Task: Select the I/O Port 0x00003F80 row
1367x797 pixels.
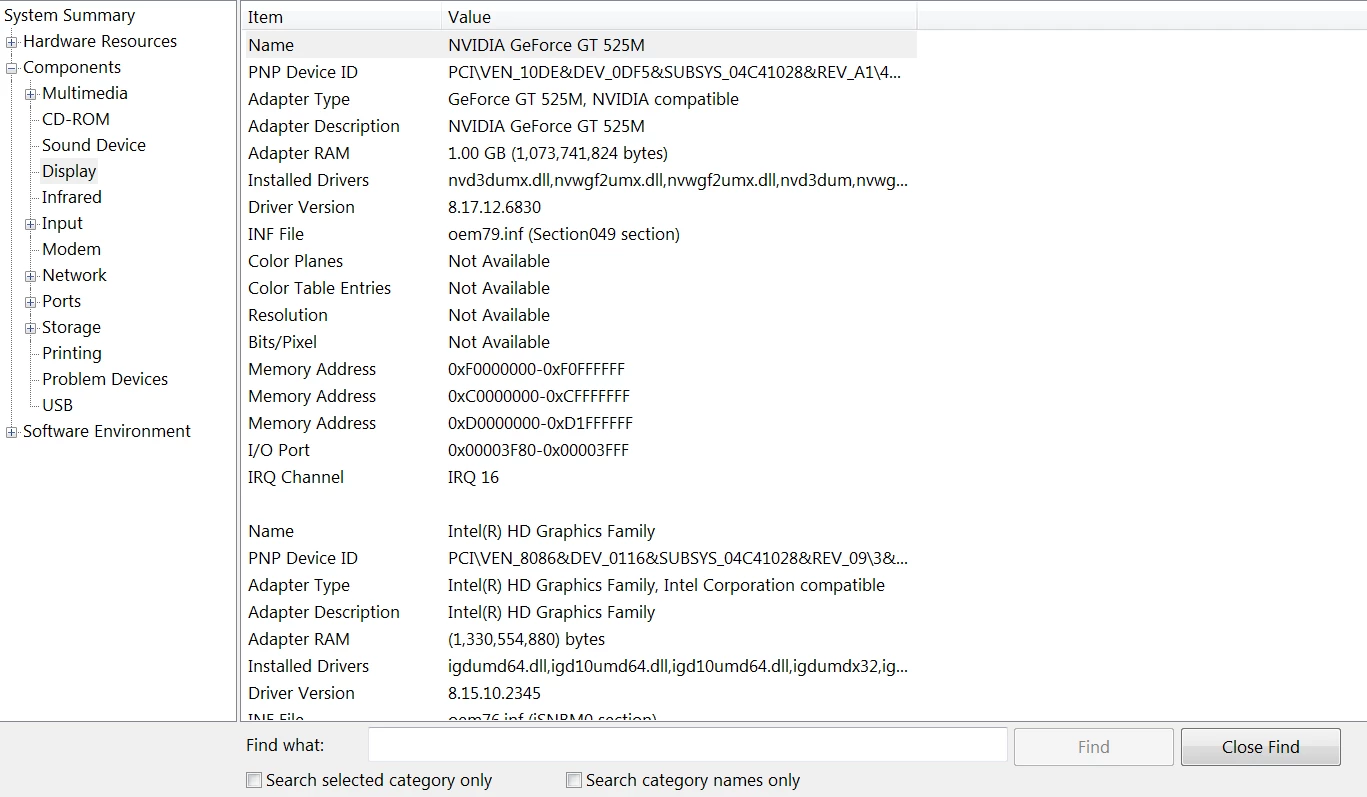Action: (580, 450)
